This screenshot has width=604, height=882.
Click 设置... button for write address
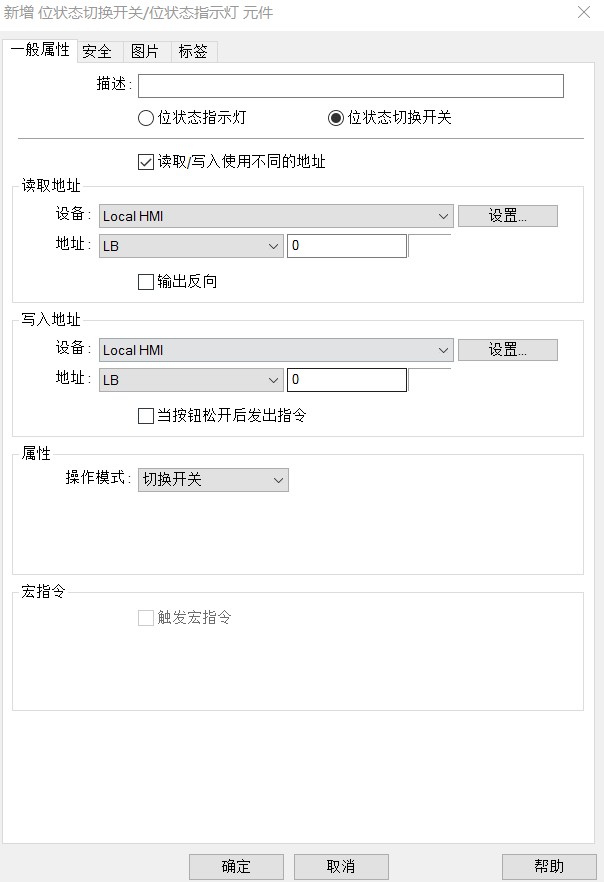point(507,350)
